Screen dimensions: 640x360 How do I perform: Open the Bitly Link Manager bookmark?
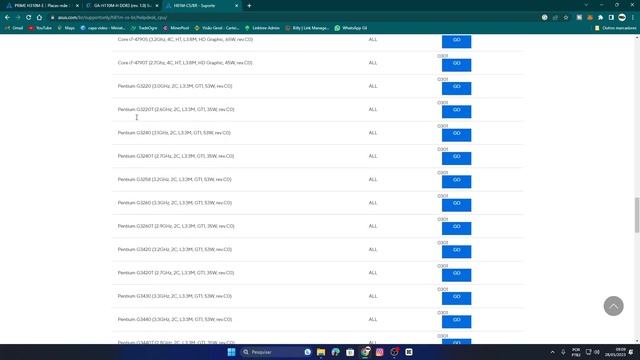point(307,28)
